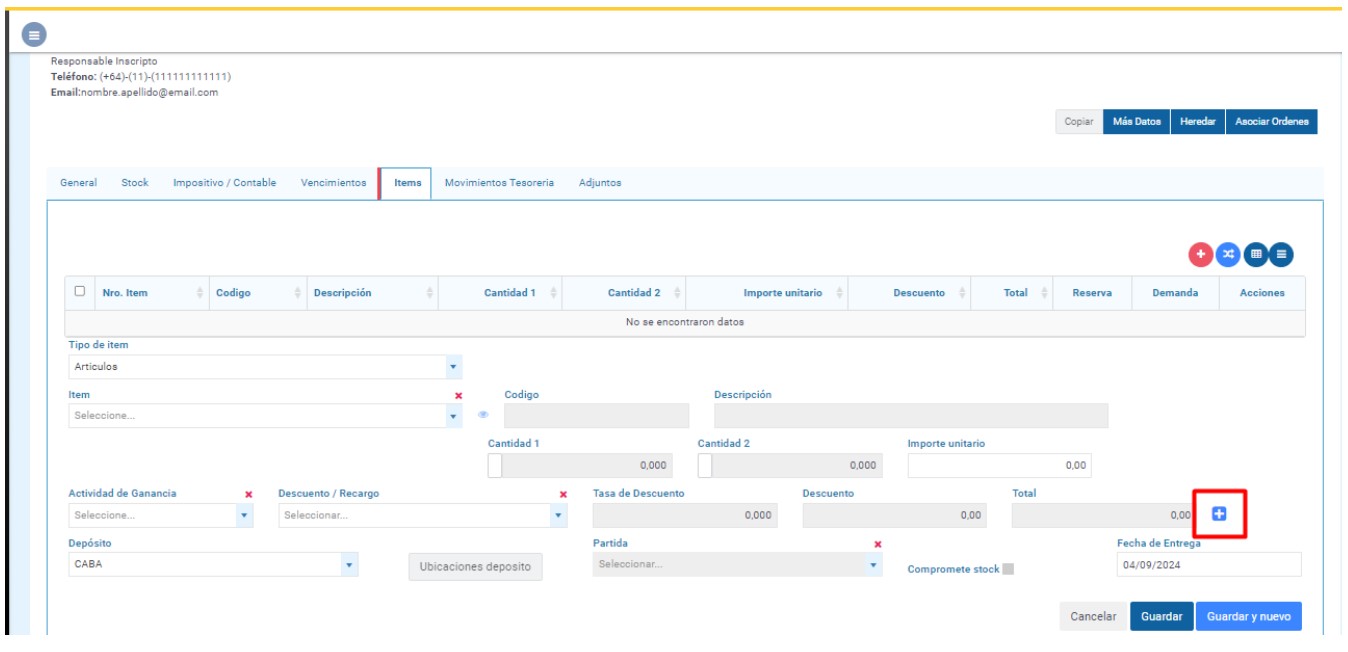Click the Más Datos button
1348x652 pixels.
(x=1137, y=121)
